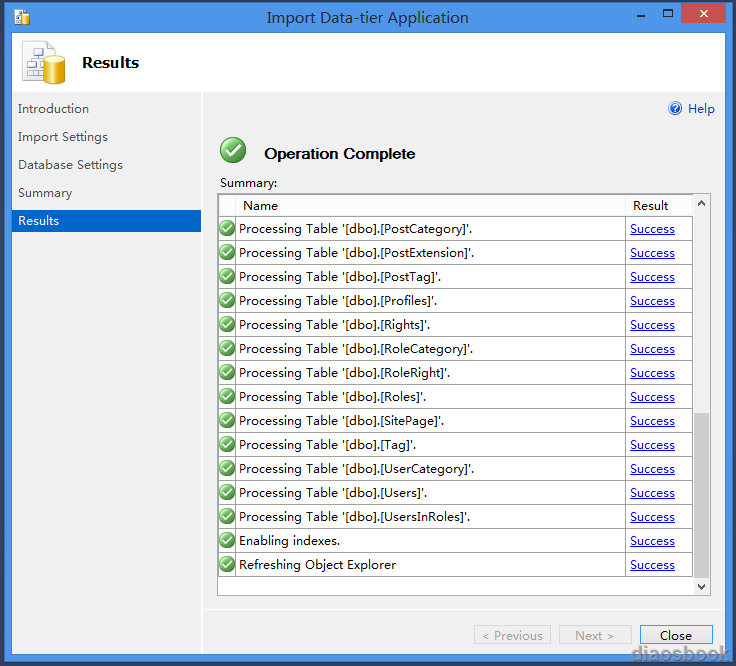Screen dimensions: 736x666
Task: Open the Success link for Rights table
Action: point(652,325)
